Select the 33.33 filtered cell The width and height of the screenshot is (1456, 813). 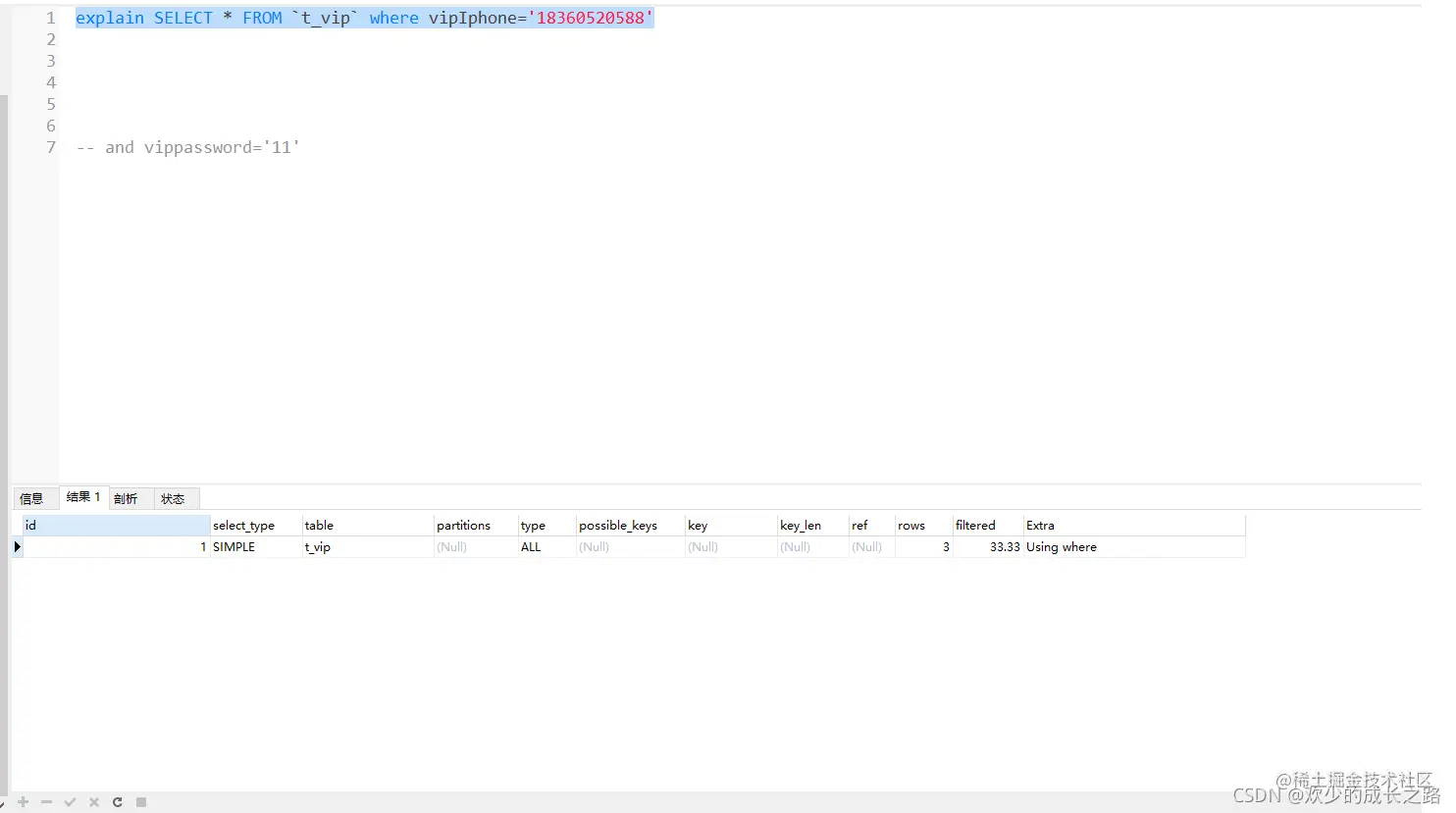click(x=988, y=547)
